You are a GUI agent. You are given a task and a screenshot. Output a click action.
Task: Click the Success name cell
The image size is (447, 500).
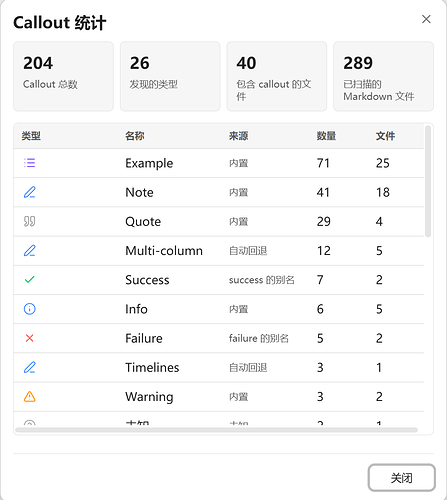(x=147, y=280)
